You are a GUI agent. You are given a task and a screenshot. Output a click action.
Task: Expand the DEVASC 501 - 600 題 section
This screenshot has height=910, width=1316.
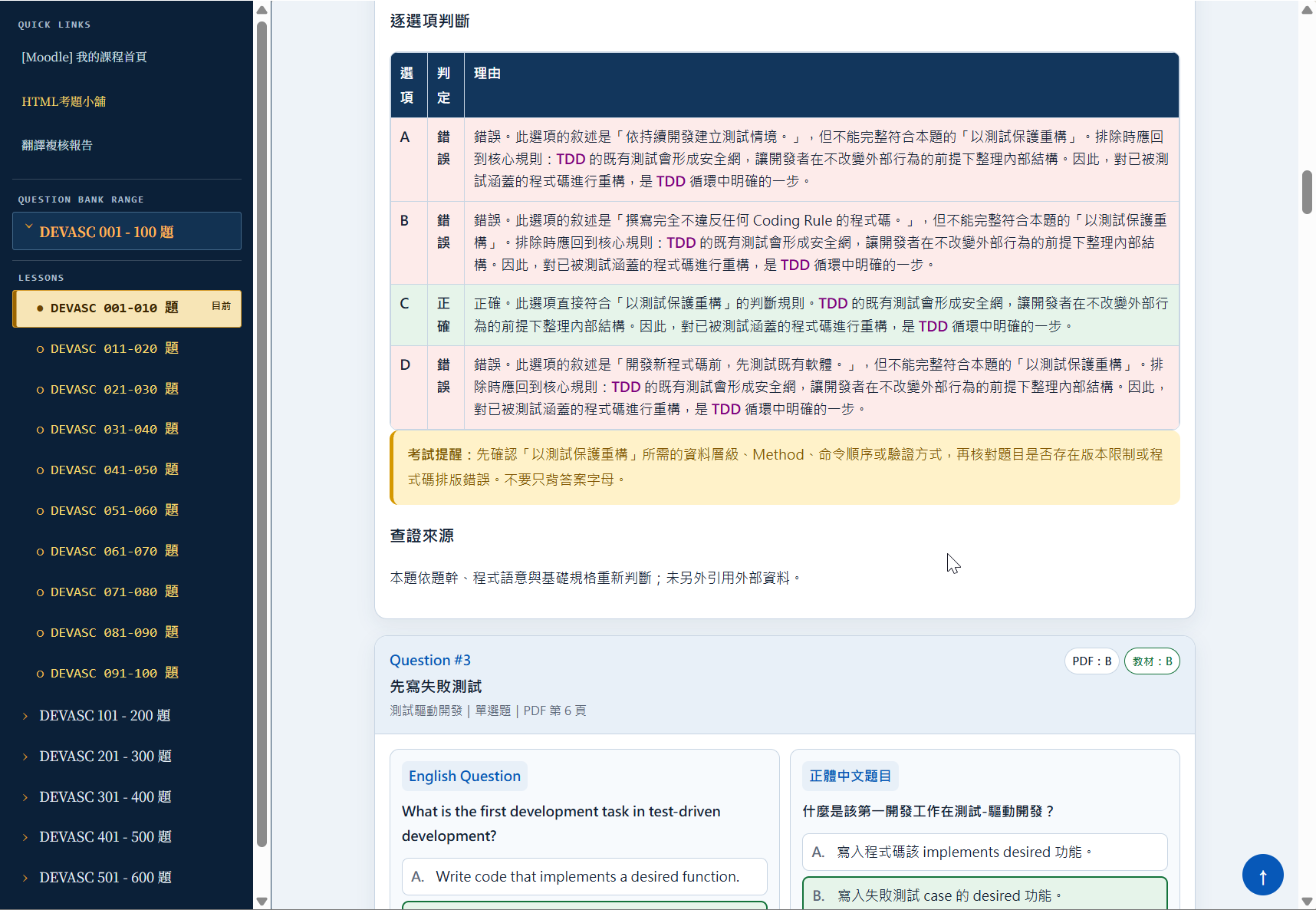[x=104, y=877]
